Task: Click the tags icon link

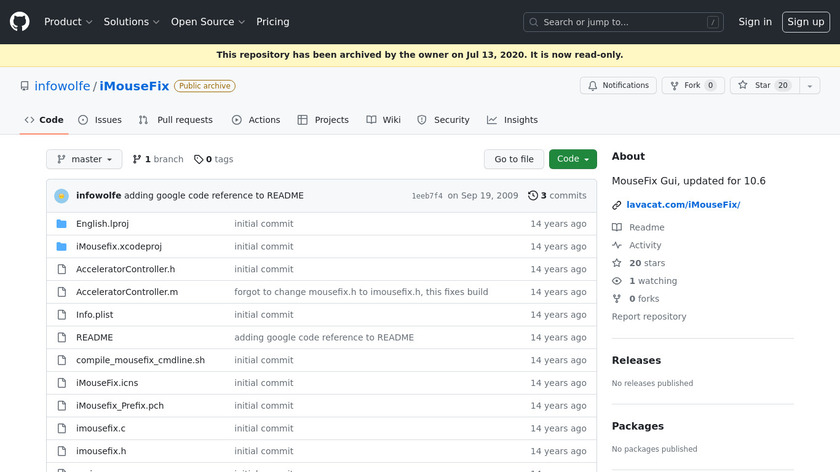Action: click(x=198, y=159)
